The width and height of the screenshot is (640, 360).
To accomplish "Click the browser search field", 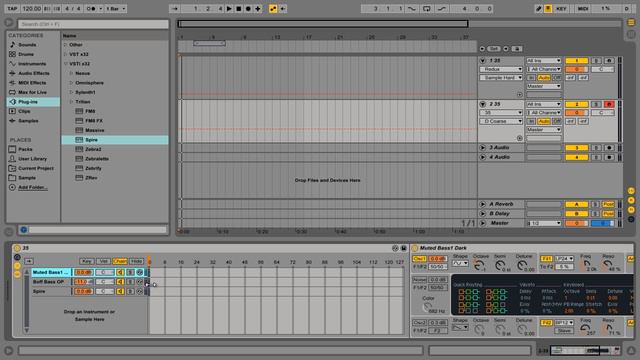I will (93, 24).
